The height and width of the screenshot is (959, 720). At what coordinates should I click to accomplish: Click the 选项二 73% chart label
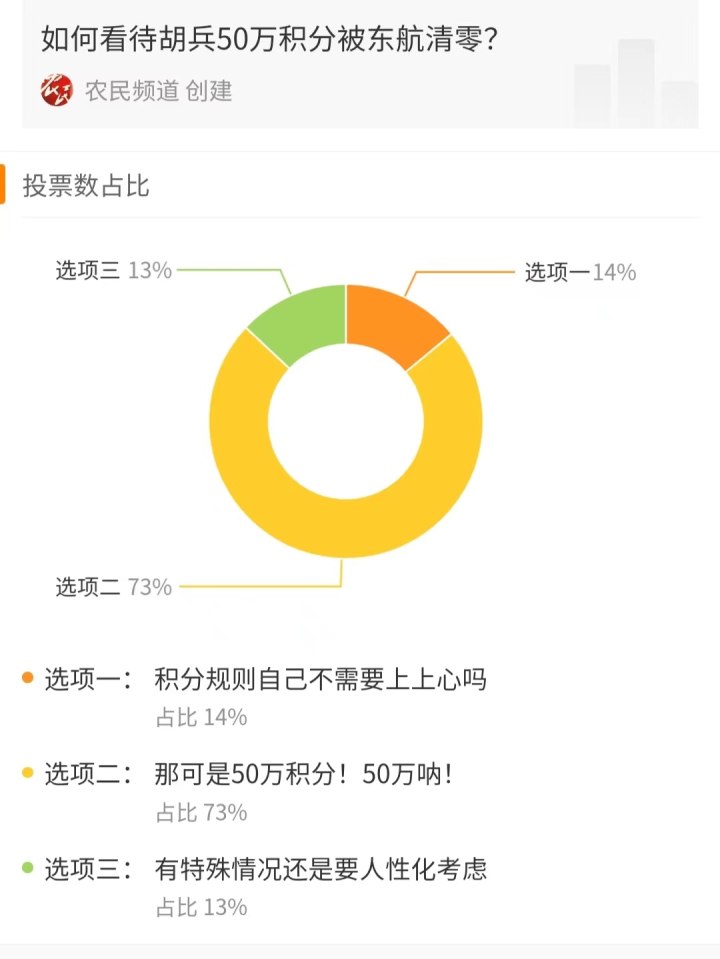pos(114,587)
